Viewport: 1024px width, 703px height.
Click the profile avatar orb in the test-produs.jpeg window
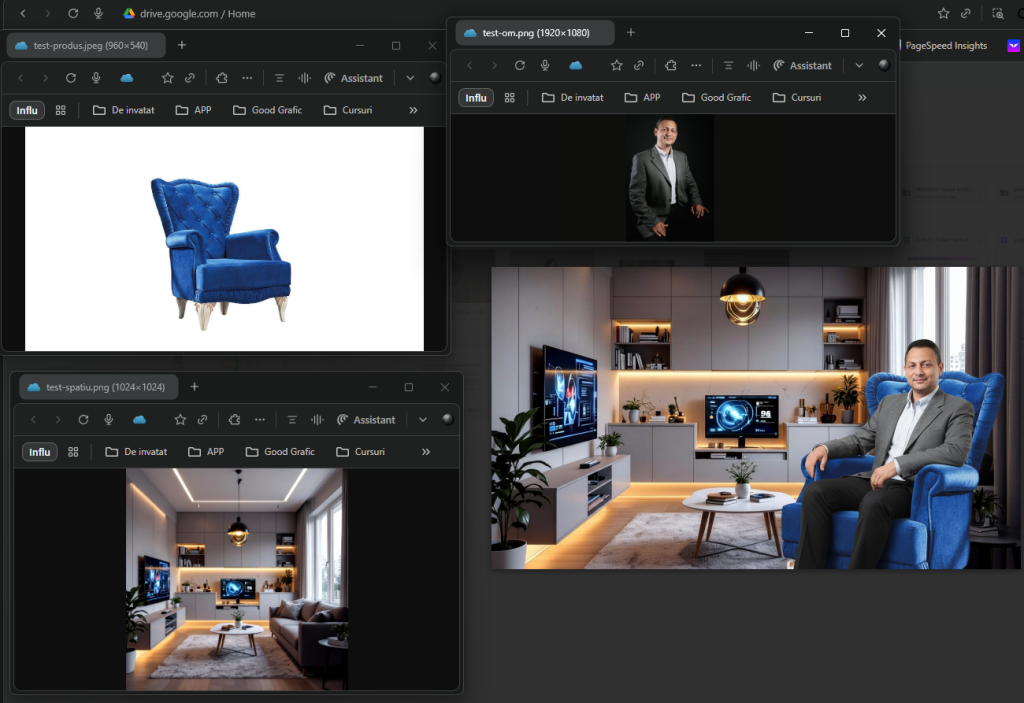coord(435,78)
